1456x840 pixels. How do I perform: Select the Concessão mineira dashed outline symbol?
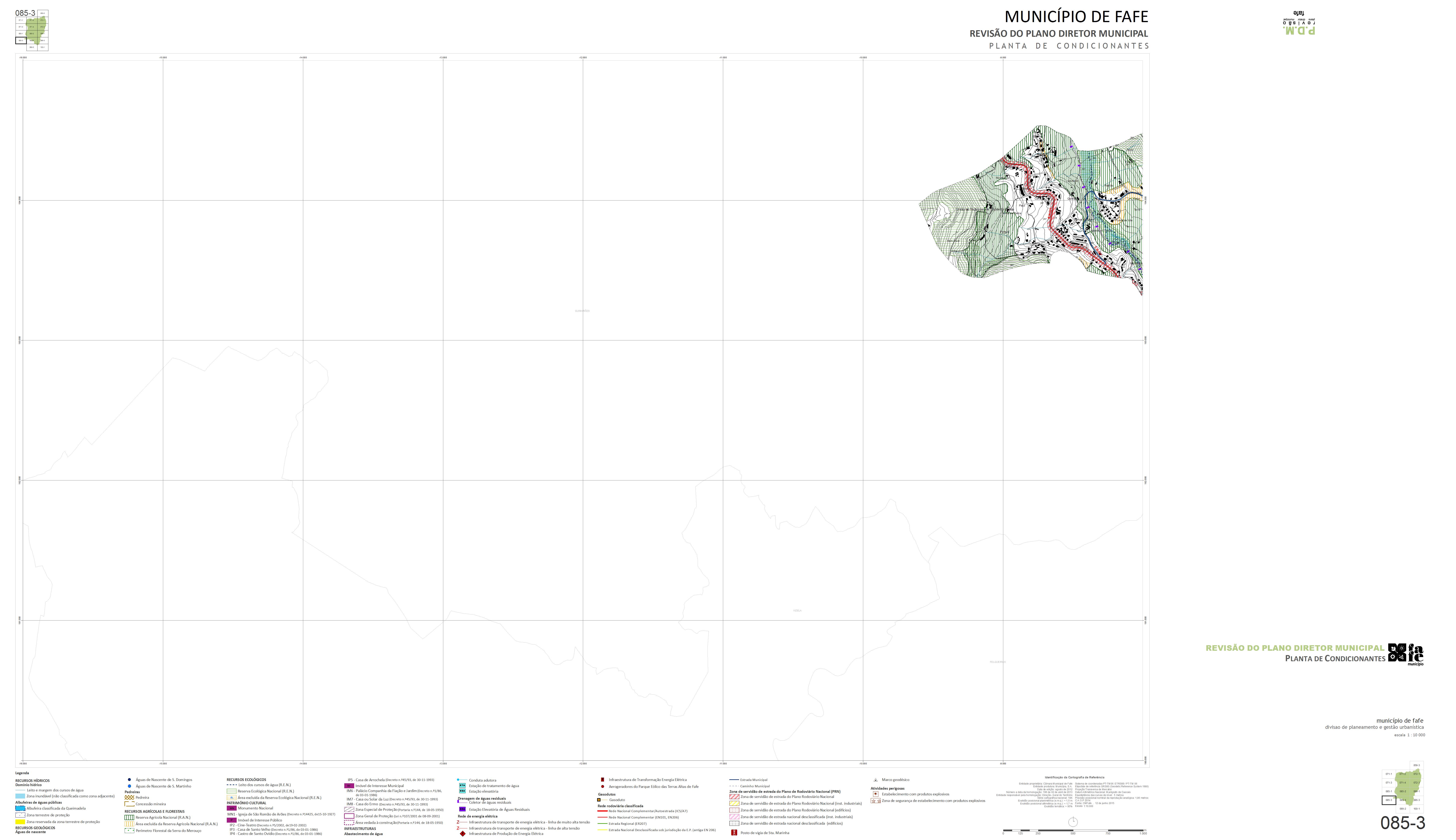point(129,804)
